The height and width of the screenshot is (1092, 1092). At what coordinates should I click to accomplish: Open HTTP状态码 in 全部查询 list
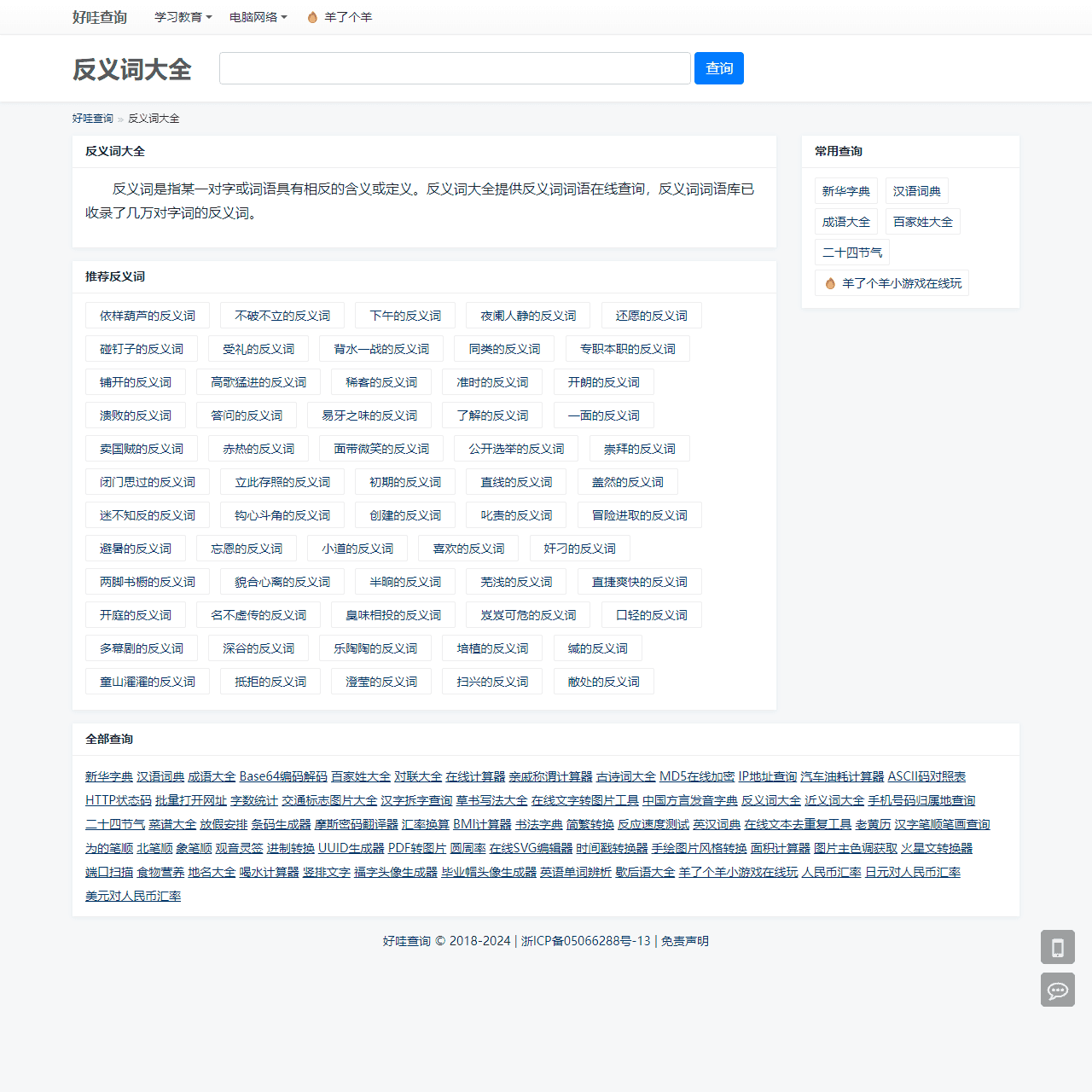click(119, 800)
